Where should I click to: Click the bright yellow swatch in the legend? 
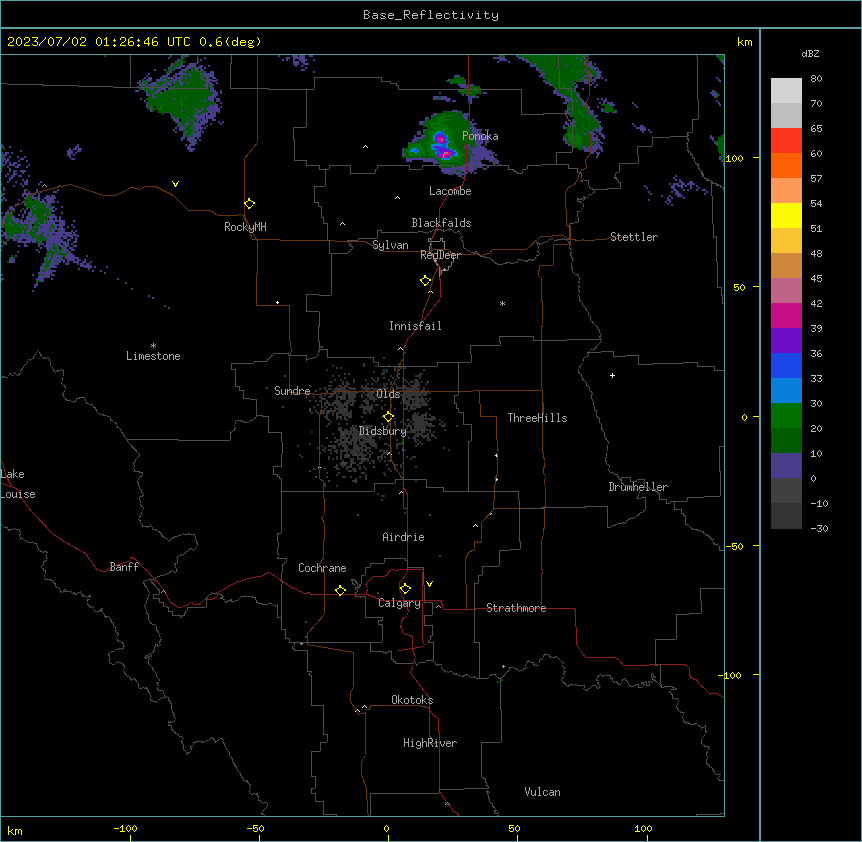pyautogui.click(x=786, y=216)
